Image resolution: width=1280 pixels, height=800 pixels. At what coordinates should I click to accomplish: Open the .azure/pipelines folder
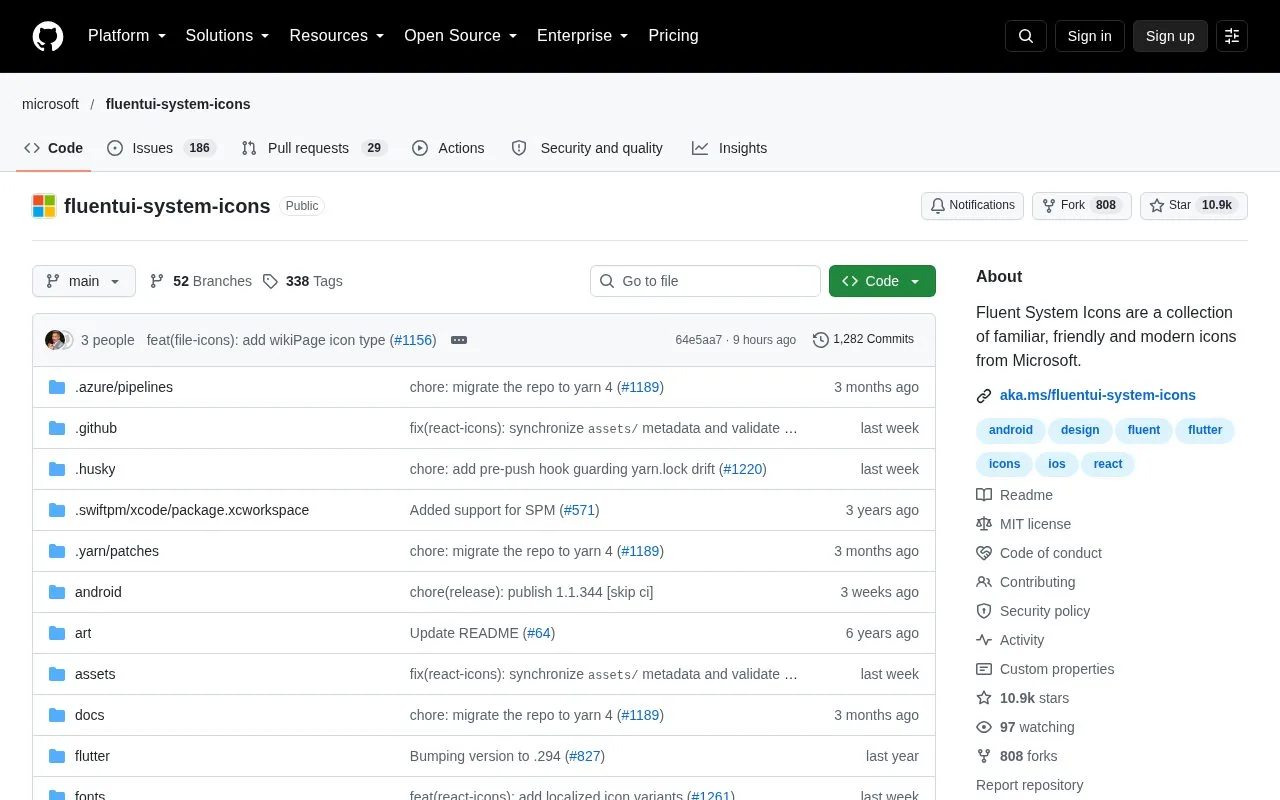coord(124,387)
